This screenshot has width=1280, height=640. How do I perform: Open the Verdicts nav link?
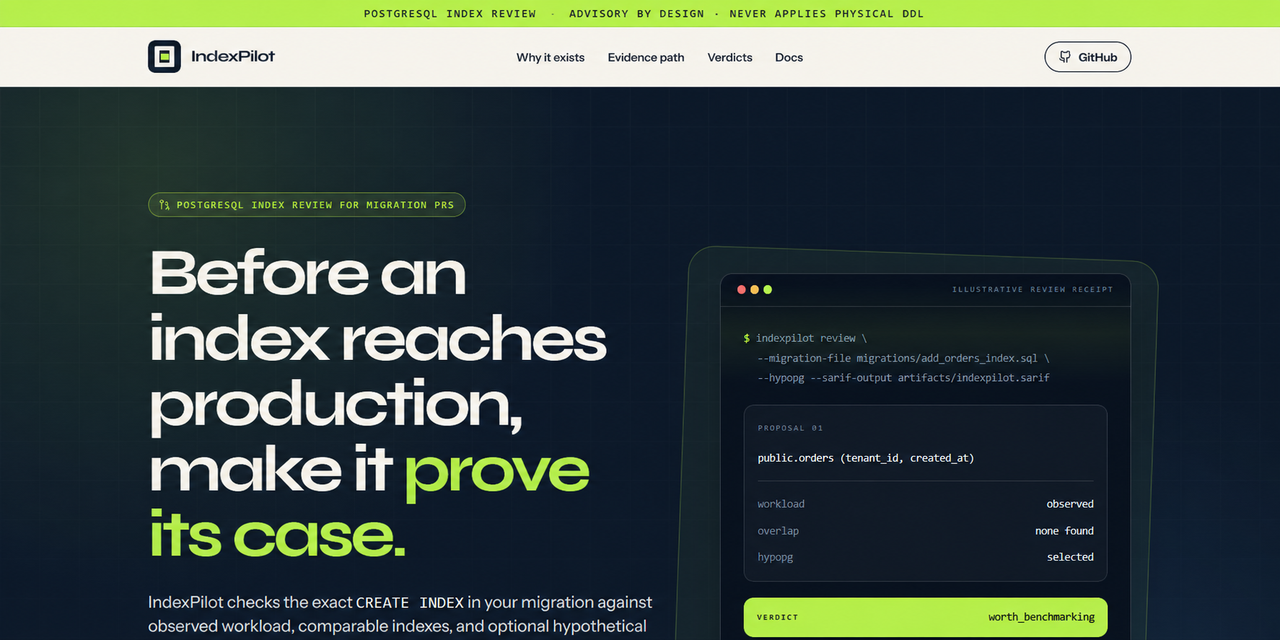click(x=730, y=57)
